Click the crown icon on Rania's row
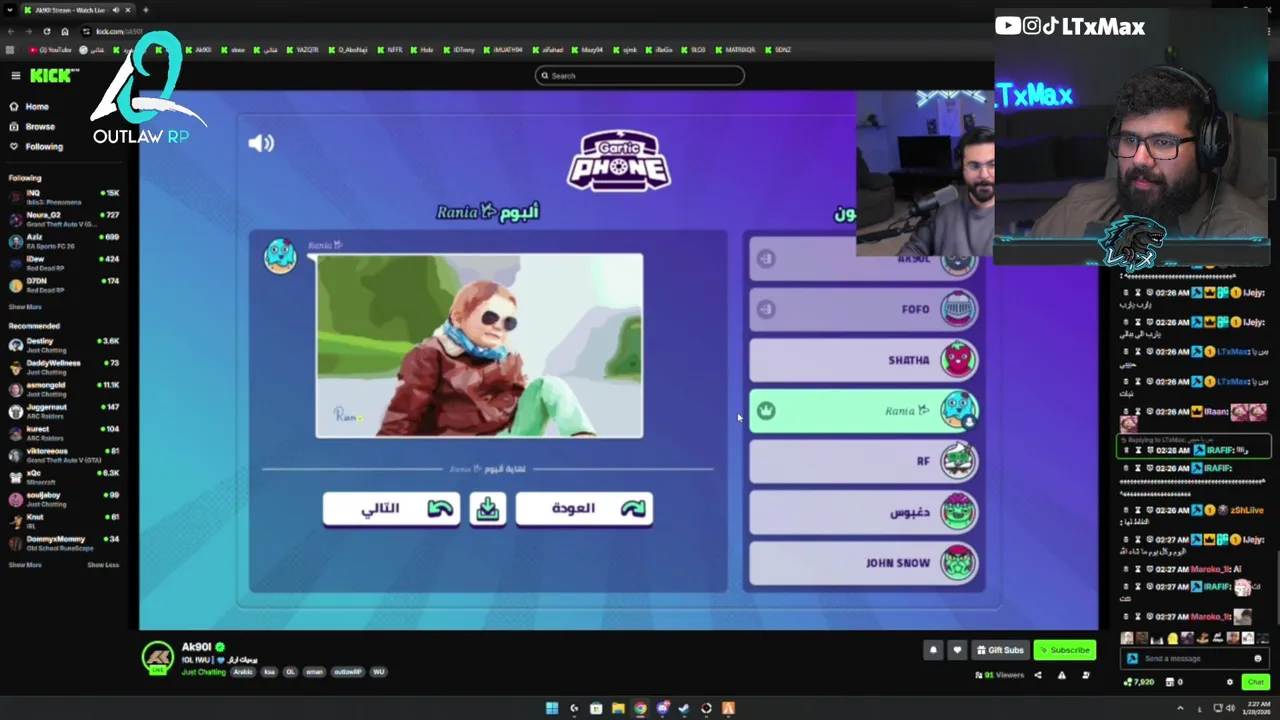The width and height of the screenshot is (1280, 720). (766, 411)
